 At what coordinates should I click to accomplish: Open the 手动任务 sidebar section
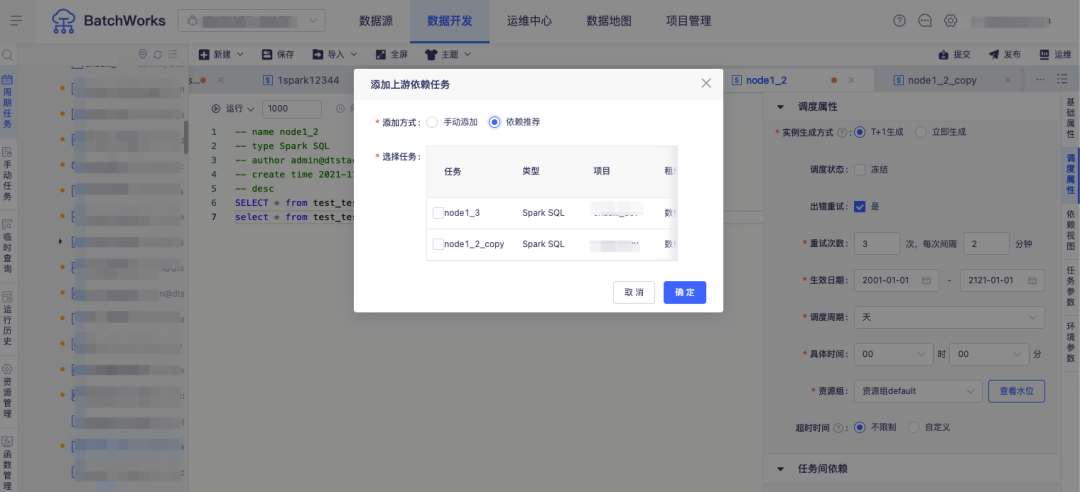click(8, 174)
